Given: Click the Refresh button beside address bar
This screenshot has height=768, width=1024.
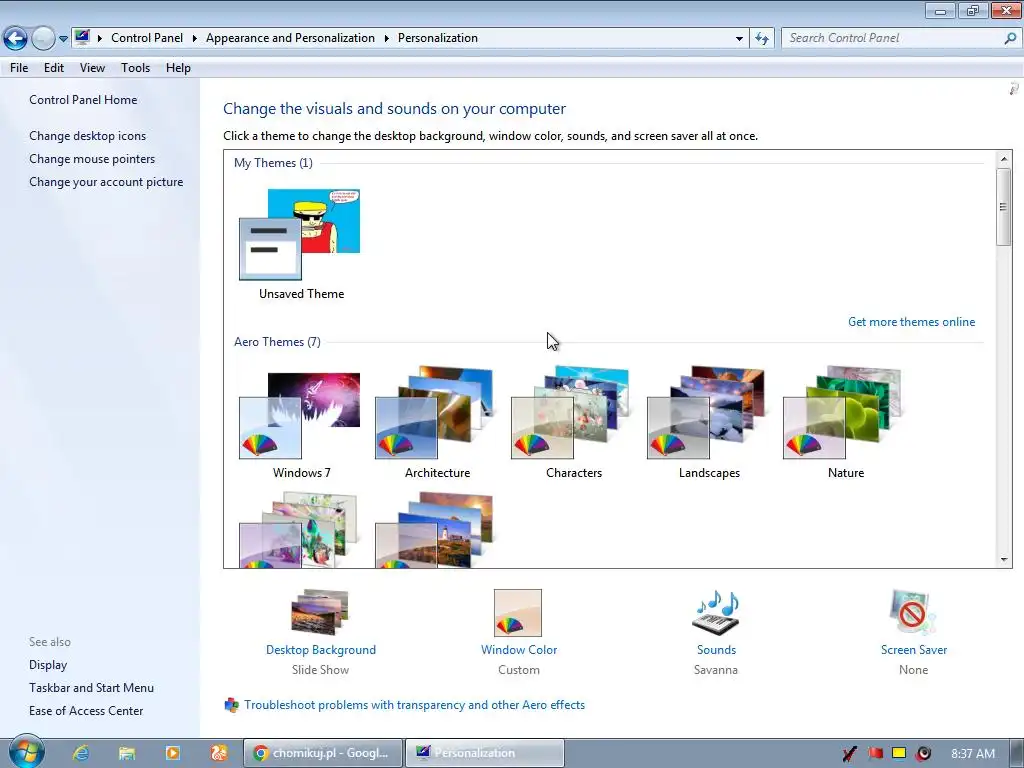Looking at the screenshot, I should (x=762, y=39).
